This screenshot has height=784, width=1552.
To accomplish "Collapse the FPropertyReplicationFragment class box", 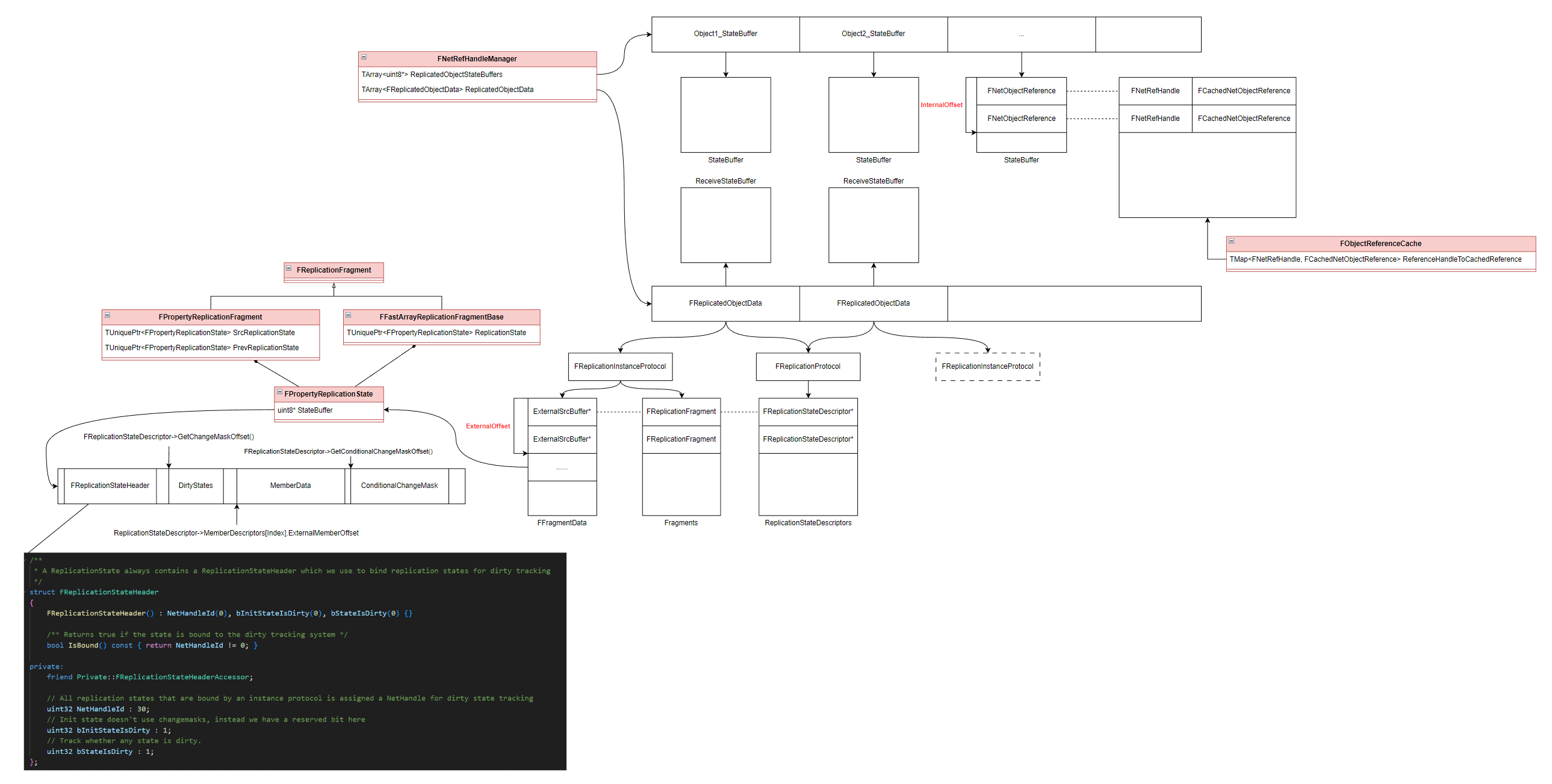I will 107,315.
